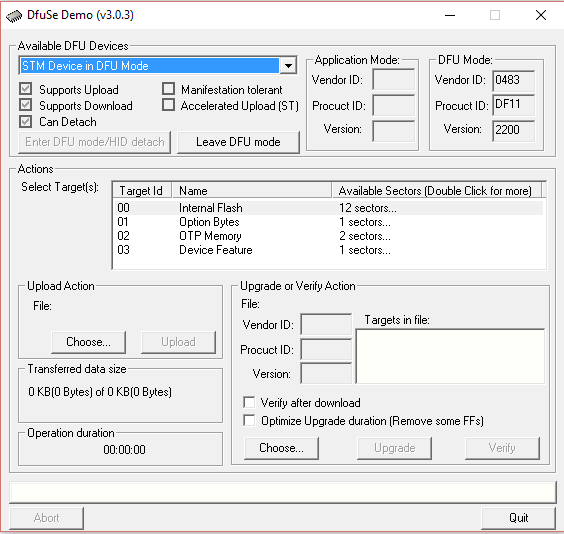
Task: Click Choose in Upload Action group
Action: [88, 342]
